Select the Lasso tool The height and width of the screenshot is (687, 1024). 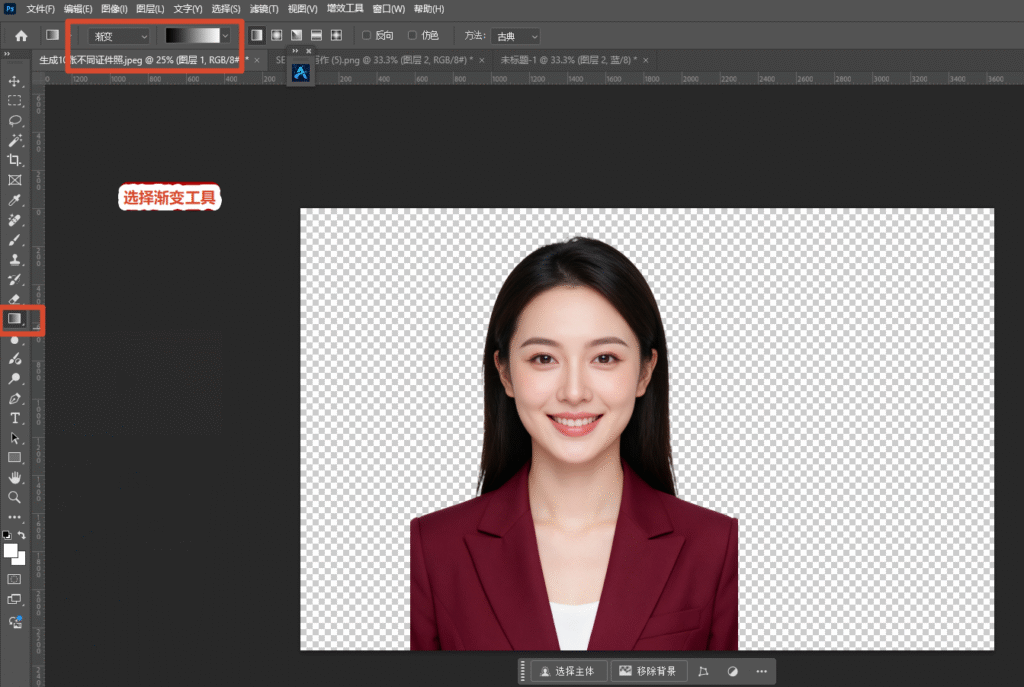(x=14, y=121)
